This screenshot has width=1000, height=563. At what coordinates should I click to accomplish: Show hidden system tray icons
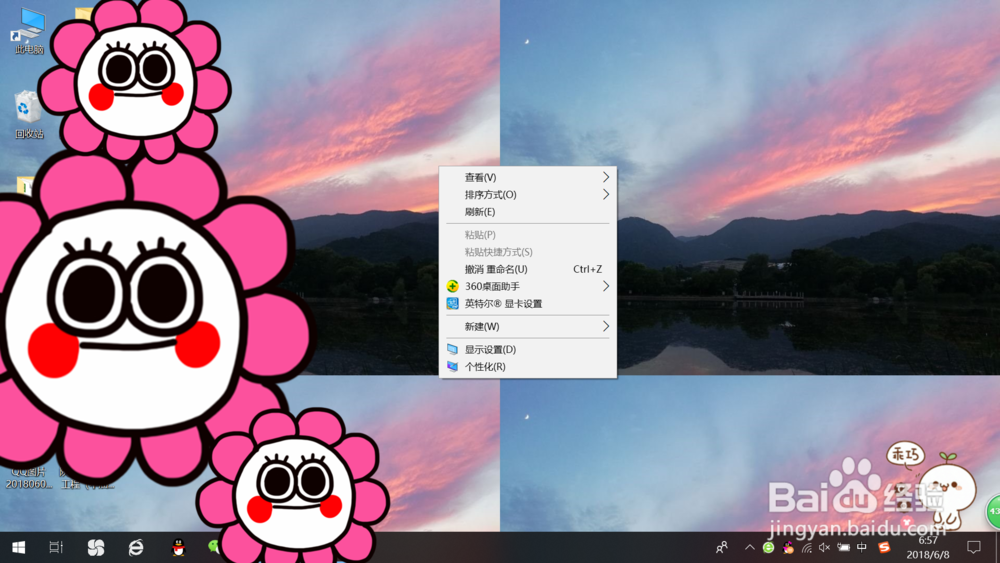(750, 547)
